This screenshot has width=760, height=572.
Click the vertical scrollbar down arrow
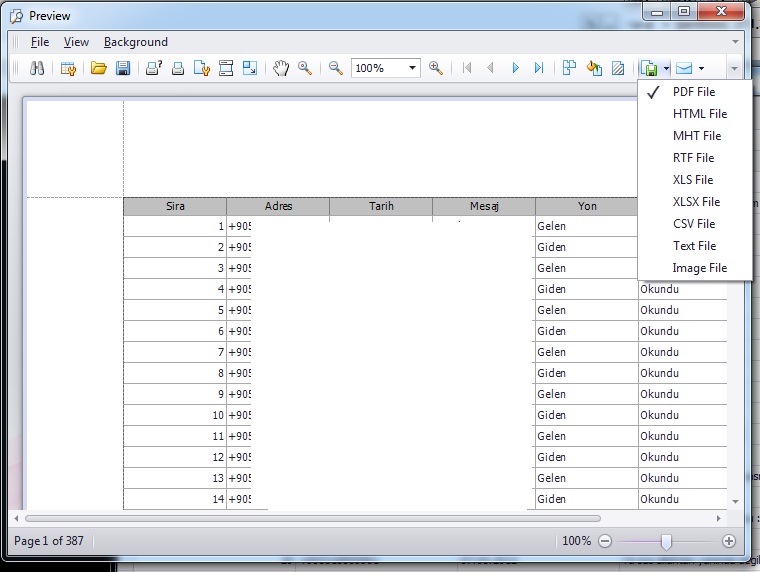(735, 502)
